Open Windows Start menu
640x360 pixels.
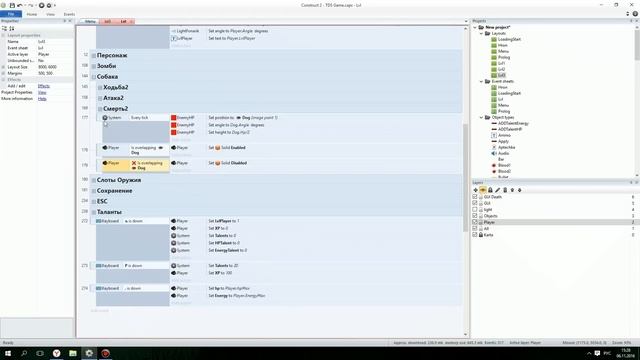8,353
